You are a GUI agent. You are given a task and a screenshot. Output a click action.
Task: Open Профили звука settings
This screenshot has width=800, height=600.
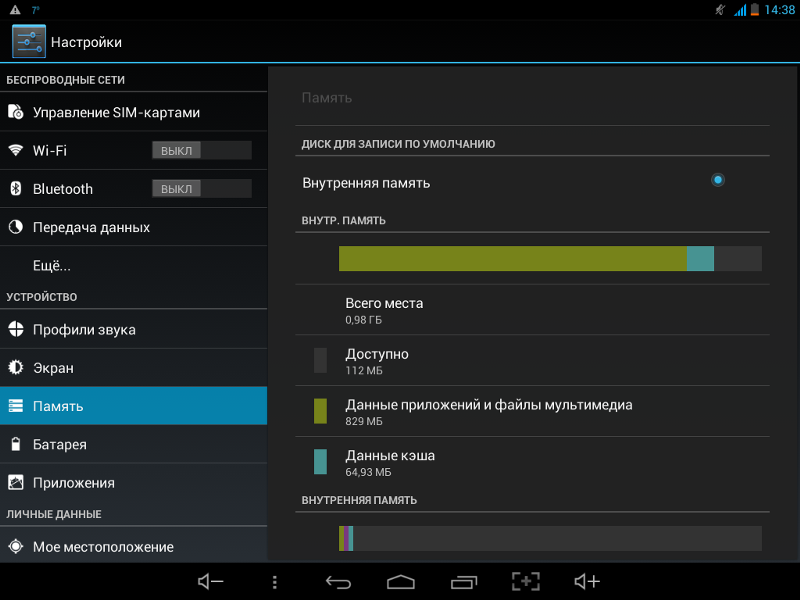pos(134,329)
